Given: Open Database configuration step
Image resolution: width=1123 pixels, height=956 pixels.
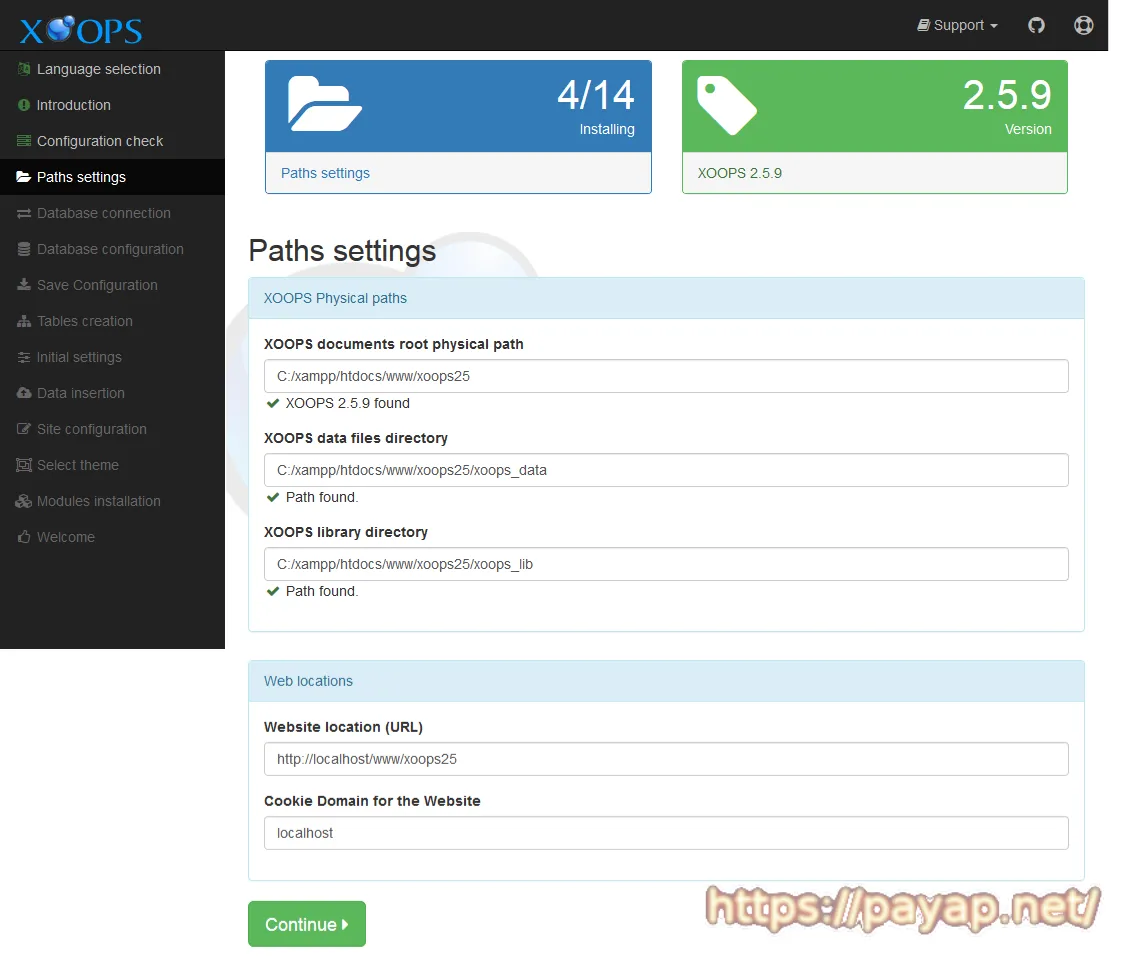Looking at the screenshot, I should 112,249.
